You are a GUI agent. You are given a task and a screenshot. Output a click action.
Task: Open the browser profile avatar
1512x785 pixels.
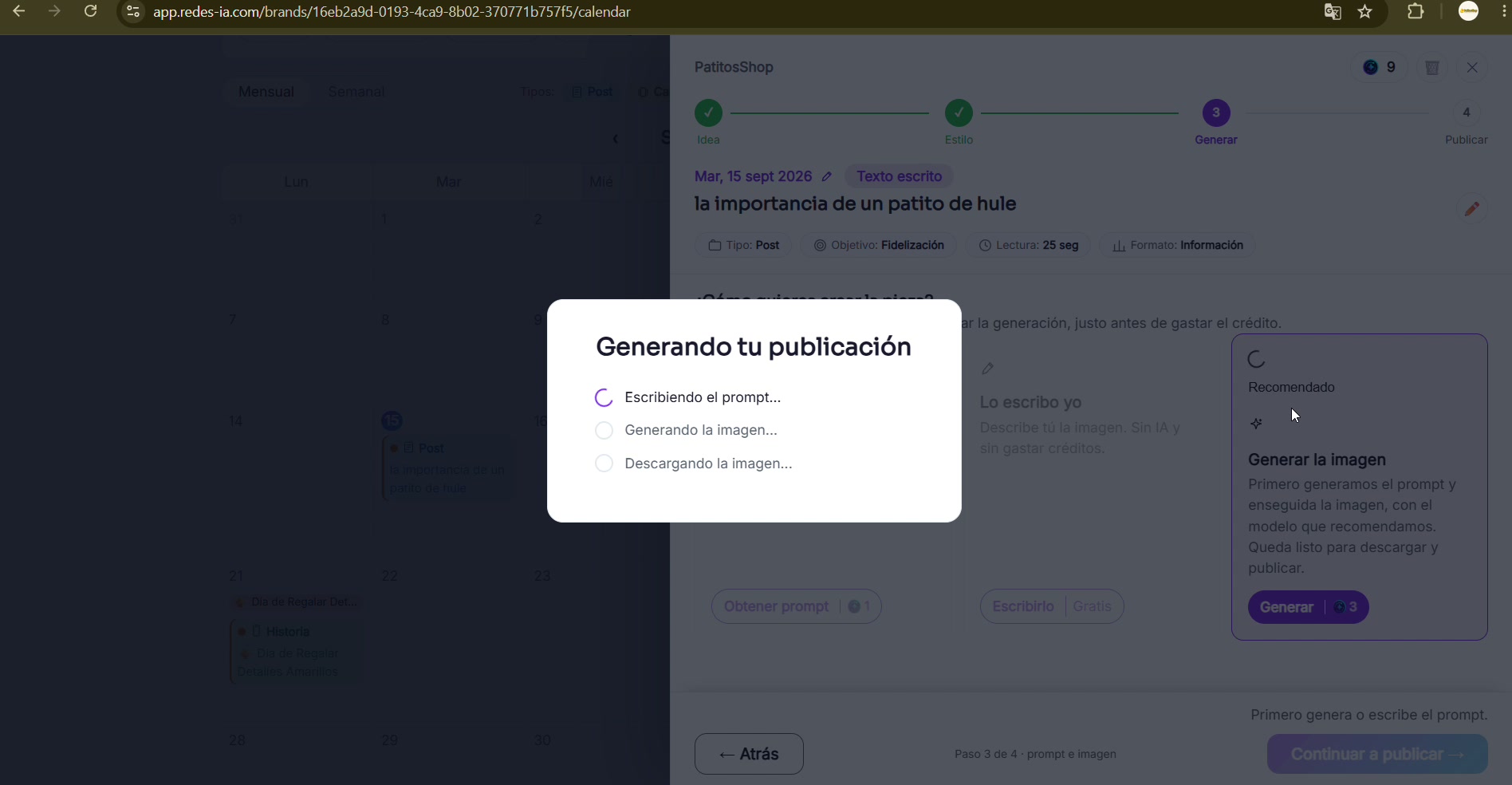(x=1468, y=11)
